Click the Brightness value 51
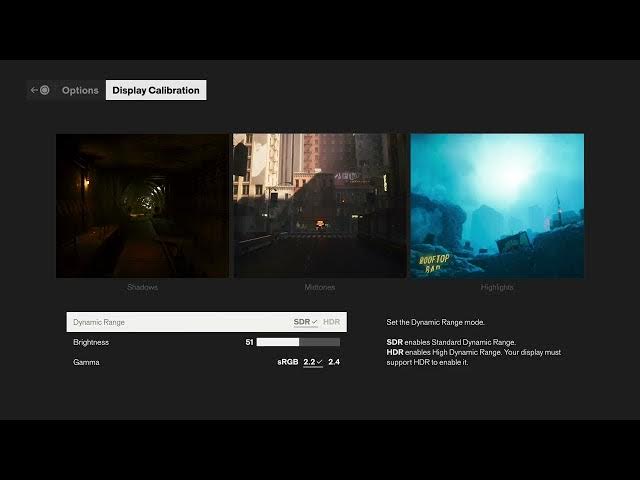Screen dimensions: 640x480 [249, 342]
